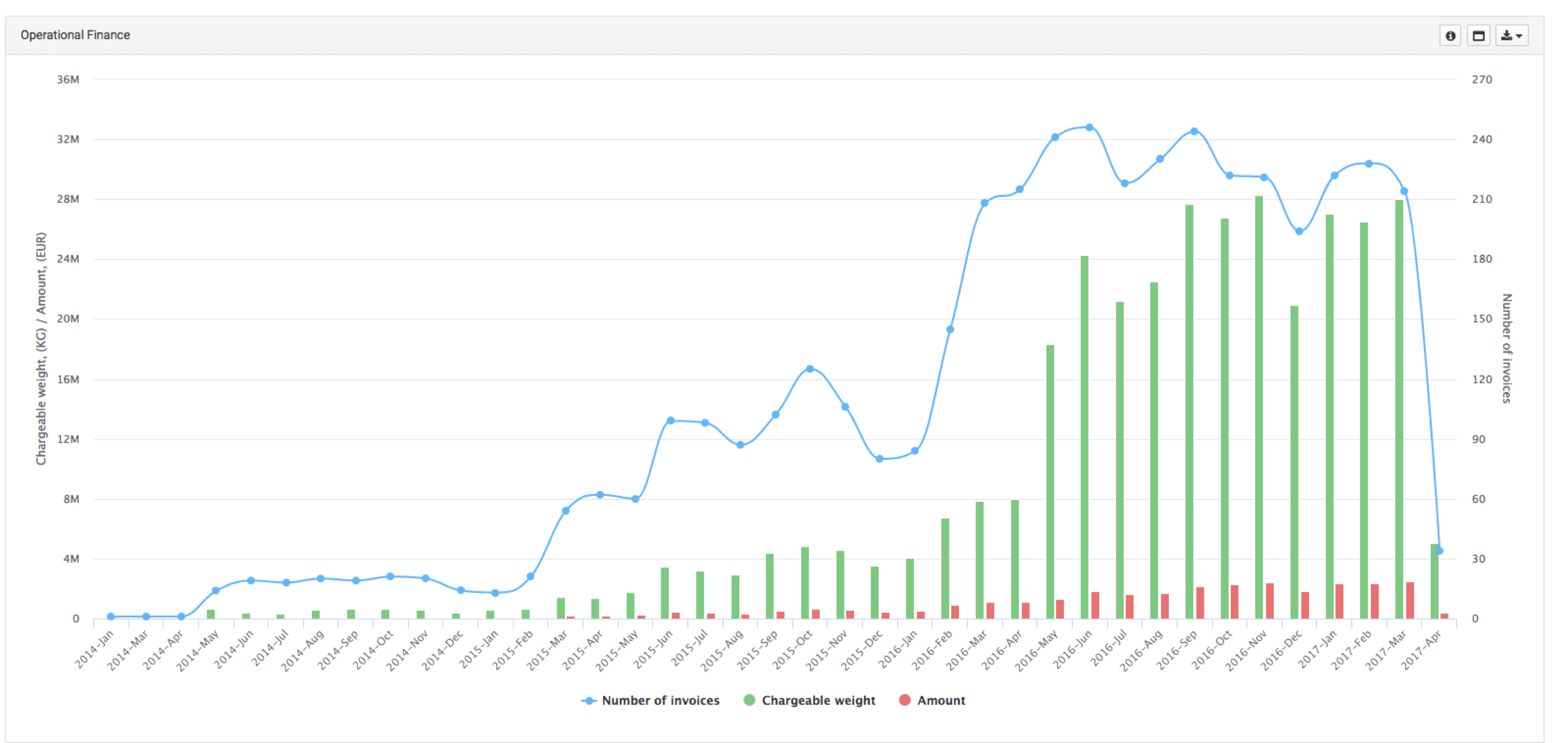Click the 2017-Apr invoices data point
The height and width of the screenshot is (743, 1568).
1439,551
